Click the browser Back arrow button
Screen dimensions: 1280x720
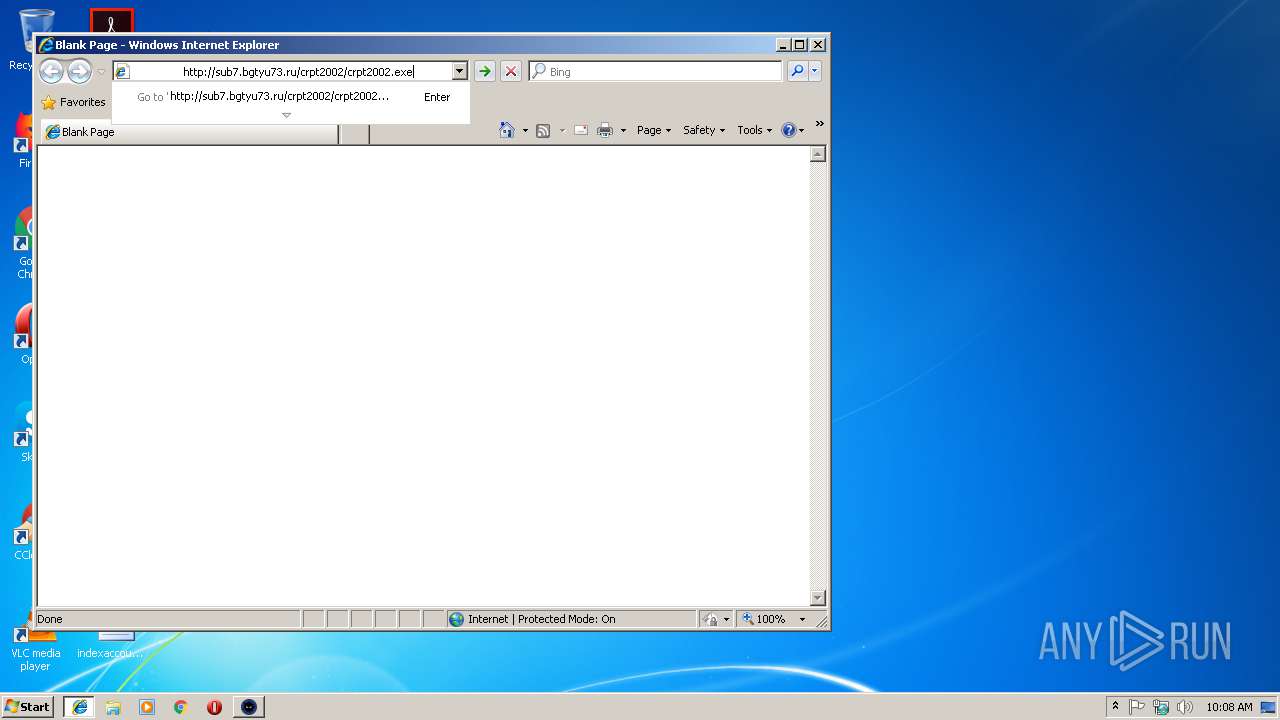(52, 71)
